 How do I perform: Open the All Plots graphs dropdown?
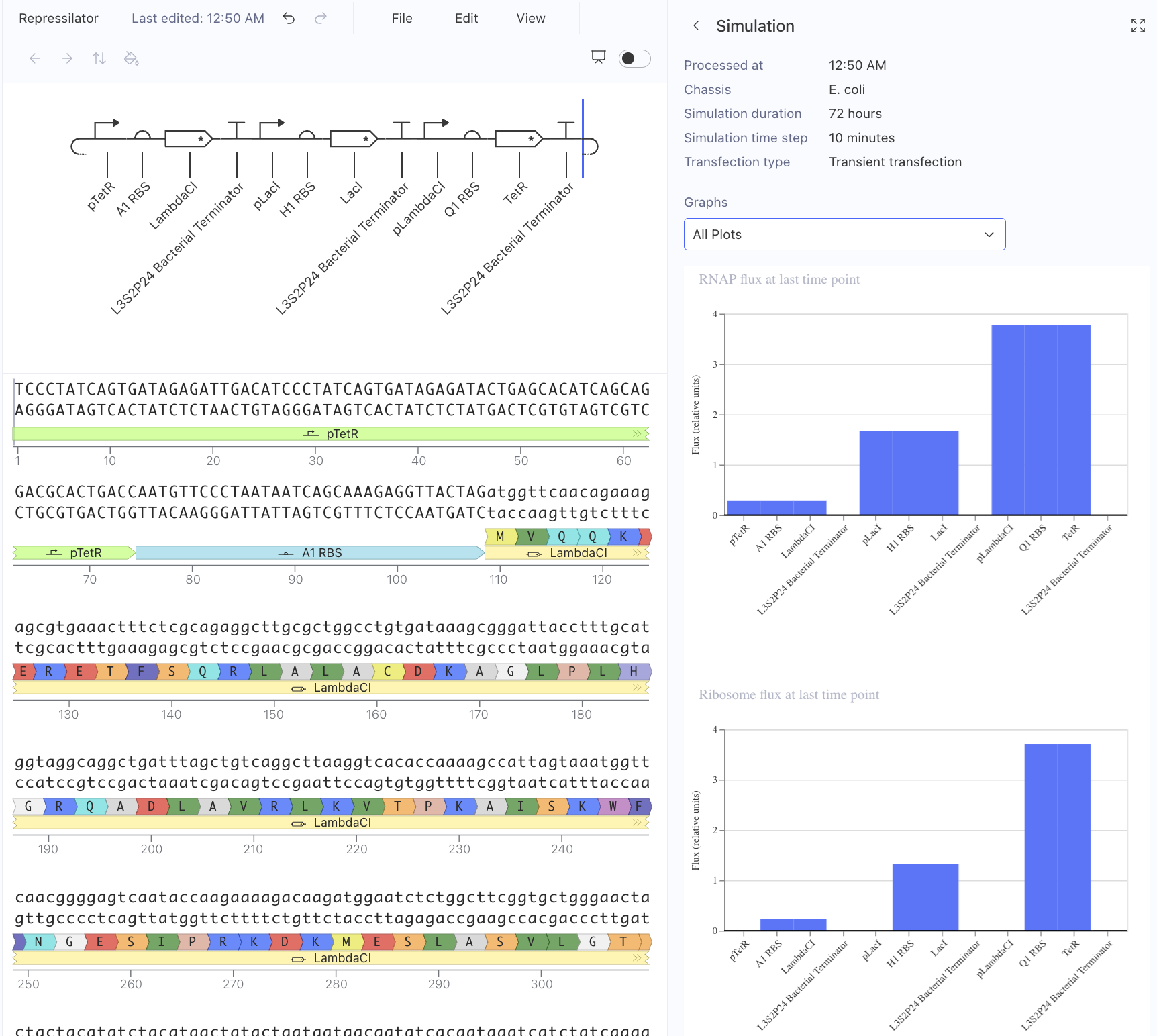click(844, 234)
